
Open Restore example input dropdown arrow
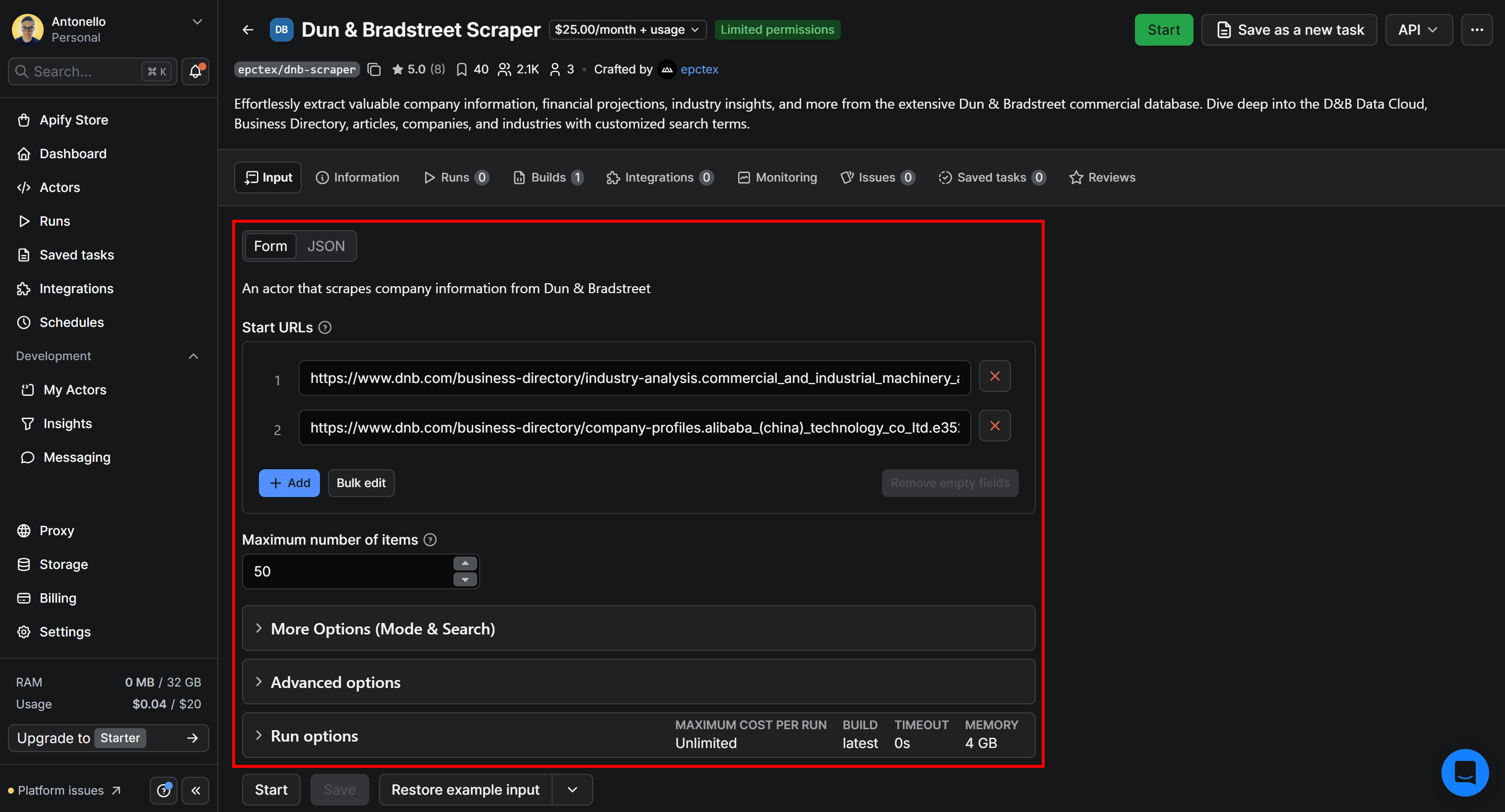coord(572,790)
